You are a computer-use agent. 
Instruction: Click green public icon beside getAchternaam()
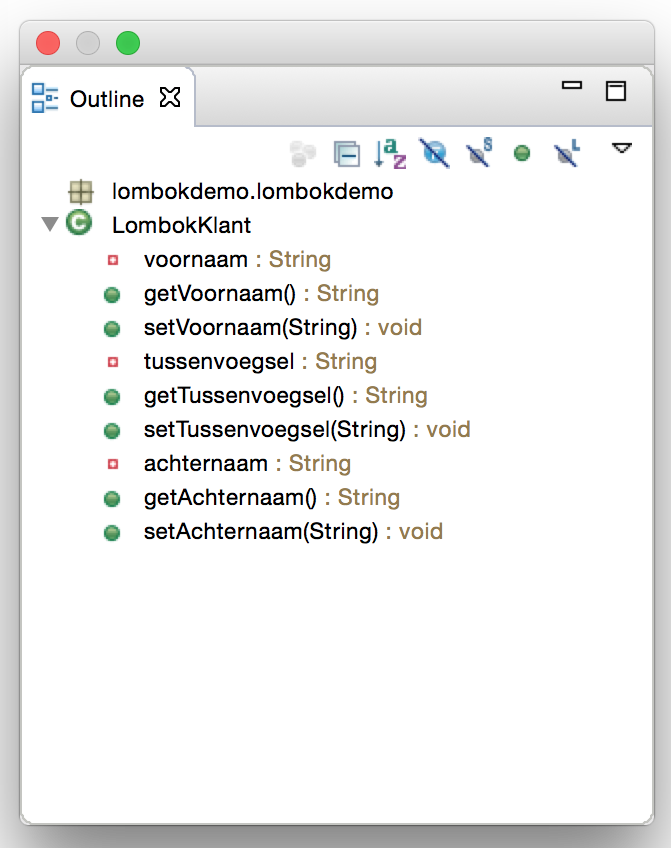112,498
